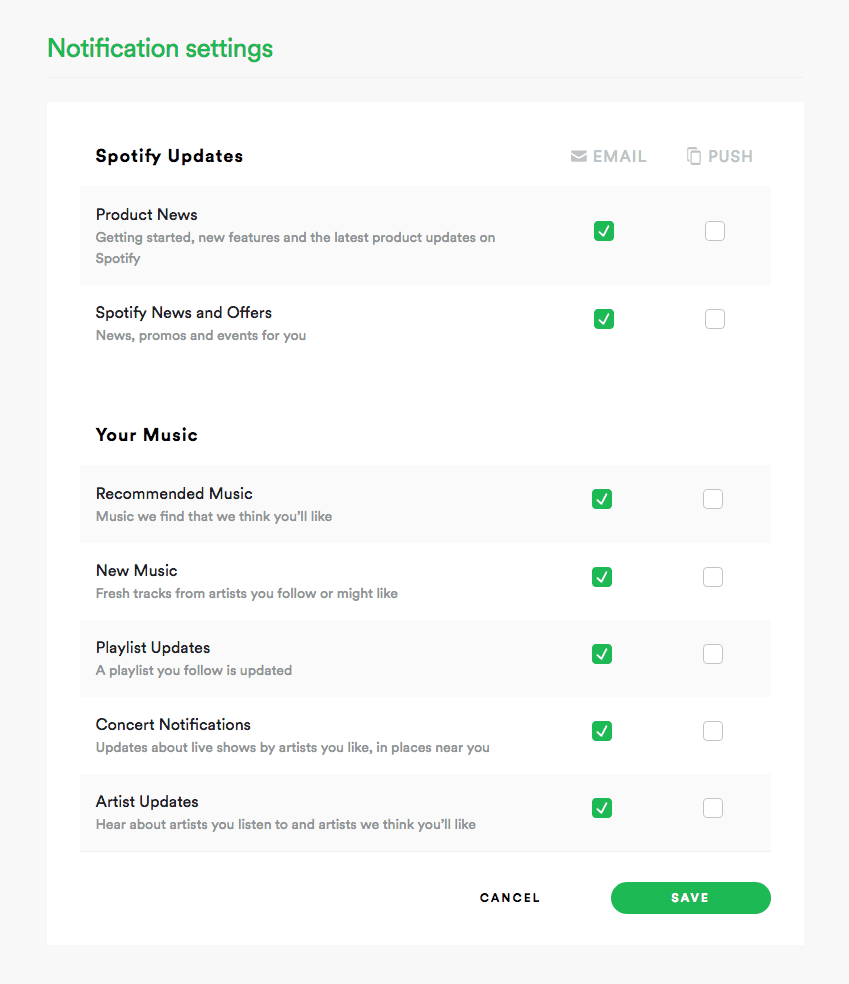Click the Playlist Updates label

coord(152,648)
